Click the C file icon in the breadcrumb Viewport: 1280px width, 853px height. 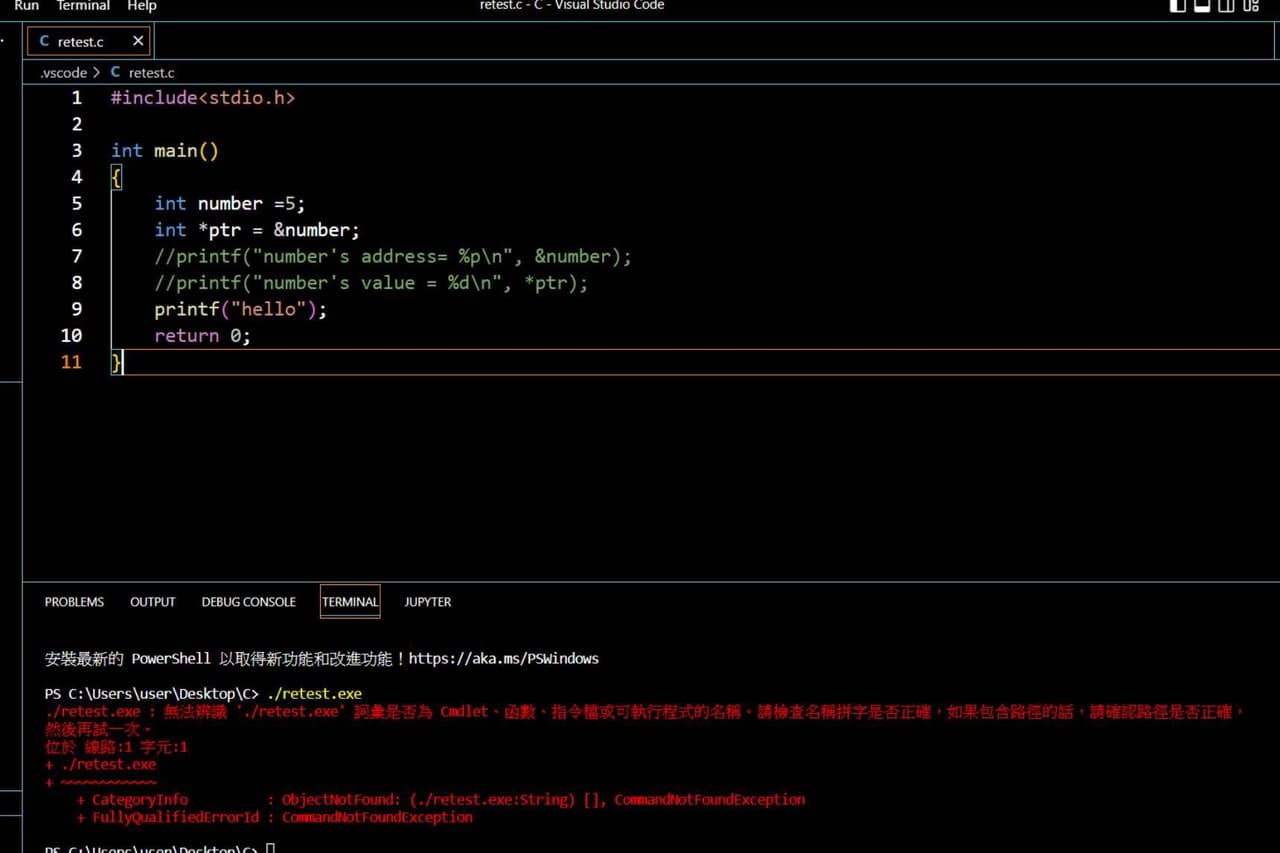click(117, 72)
